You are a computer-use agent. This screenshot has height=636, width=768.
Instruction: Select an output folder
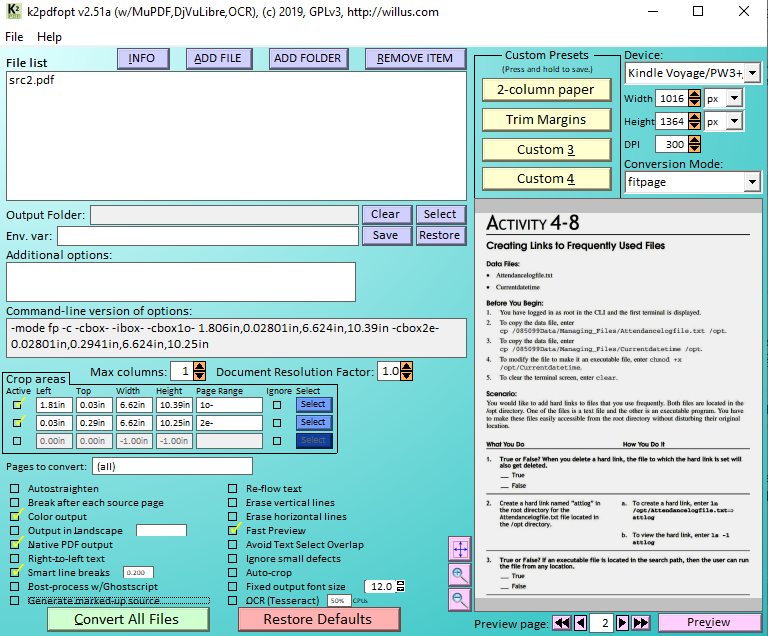[x=441, y=215]
